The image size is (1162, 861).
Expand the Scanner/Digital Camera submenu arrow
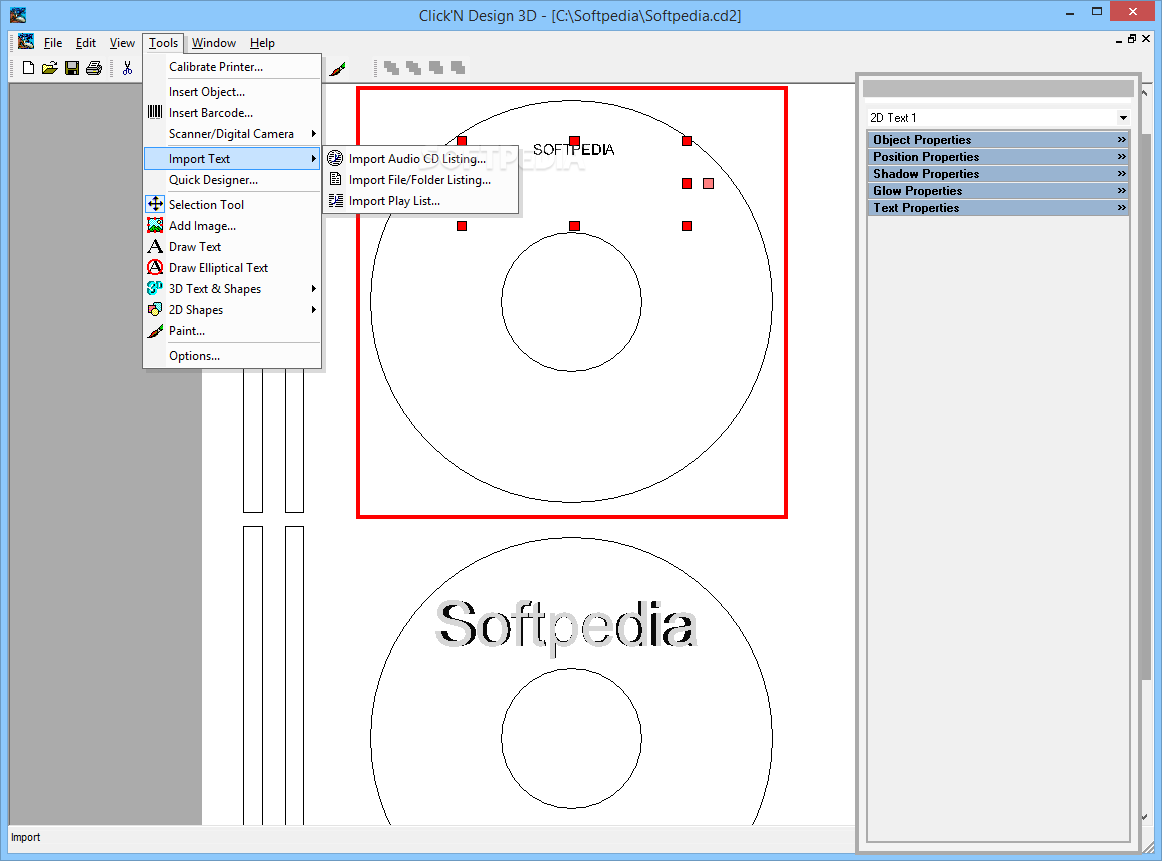313,134
